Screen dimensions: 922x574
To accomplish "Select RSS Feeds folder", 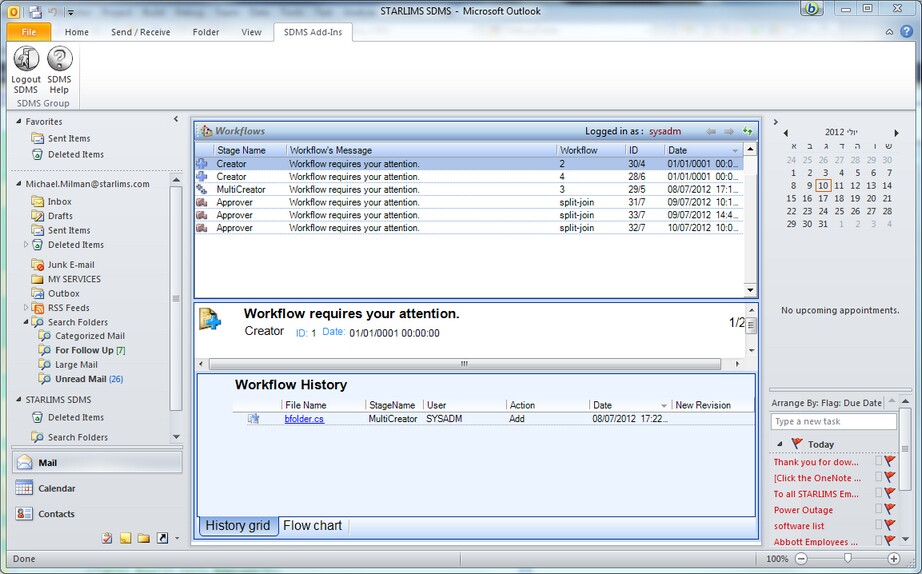I will pos(68,308).
